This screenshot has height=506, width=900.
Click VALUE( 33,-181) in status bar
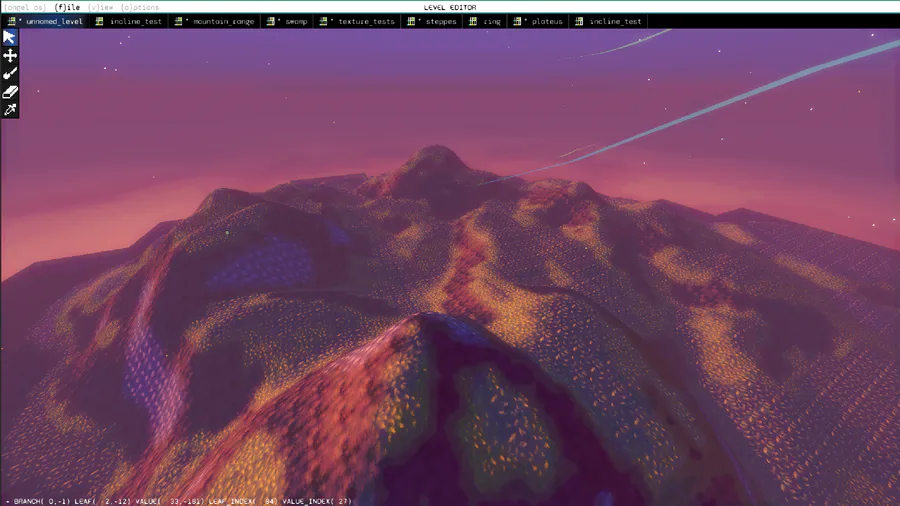[x=169, y=501]
